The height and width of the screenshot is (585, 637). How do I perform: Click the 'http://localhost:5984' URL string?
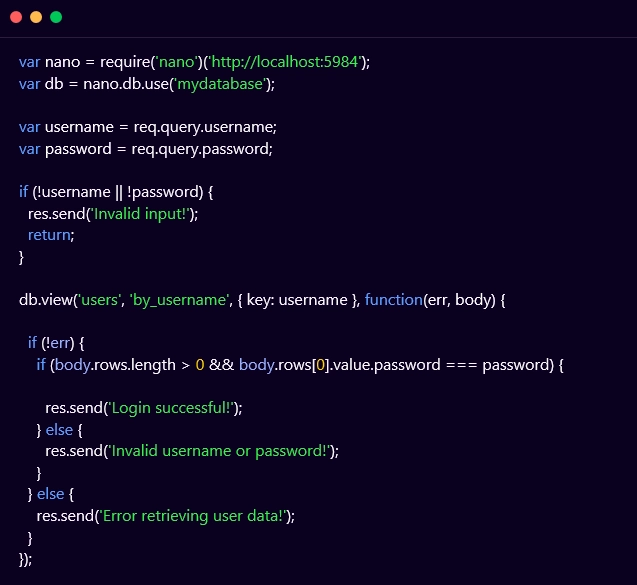pos(285,62)
